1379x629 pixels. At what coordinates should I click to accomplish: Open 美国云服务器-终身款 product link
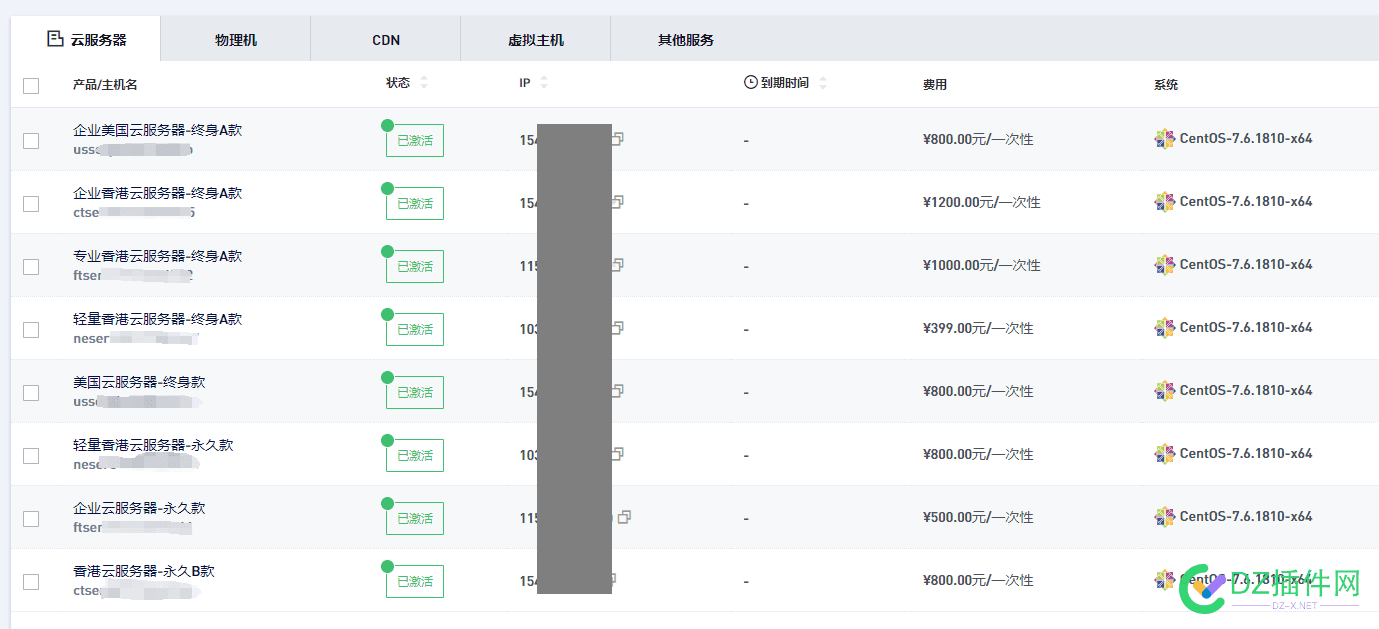tap(139, 382)
